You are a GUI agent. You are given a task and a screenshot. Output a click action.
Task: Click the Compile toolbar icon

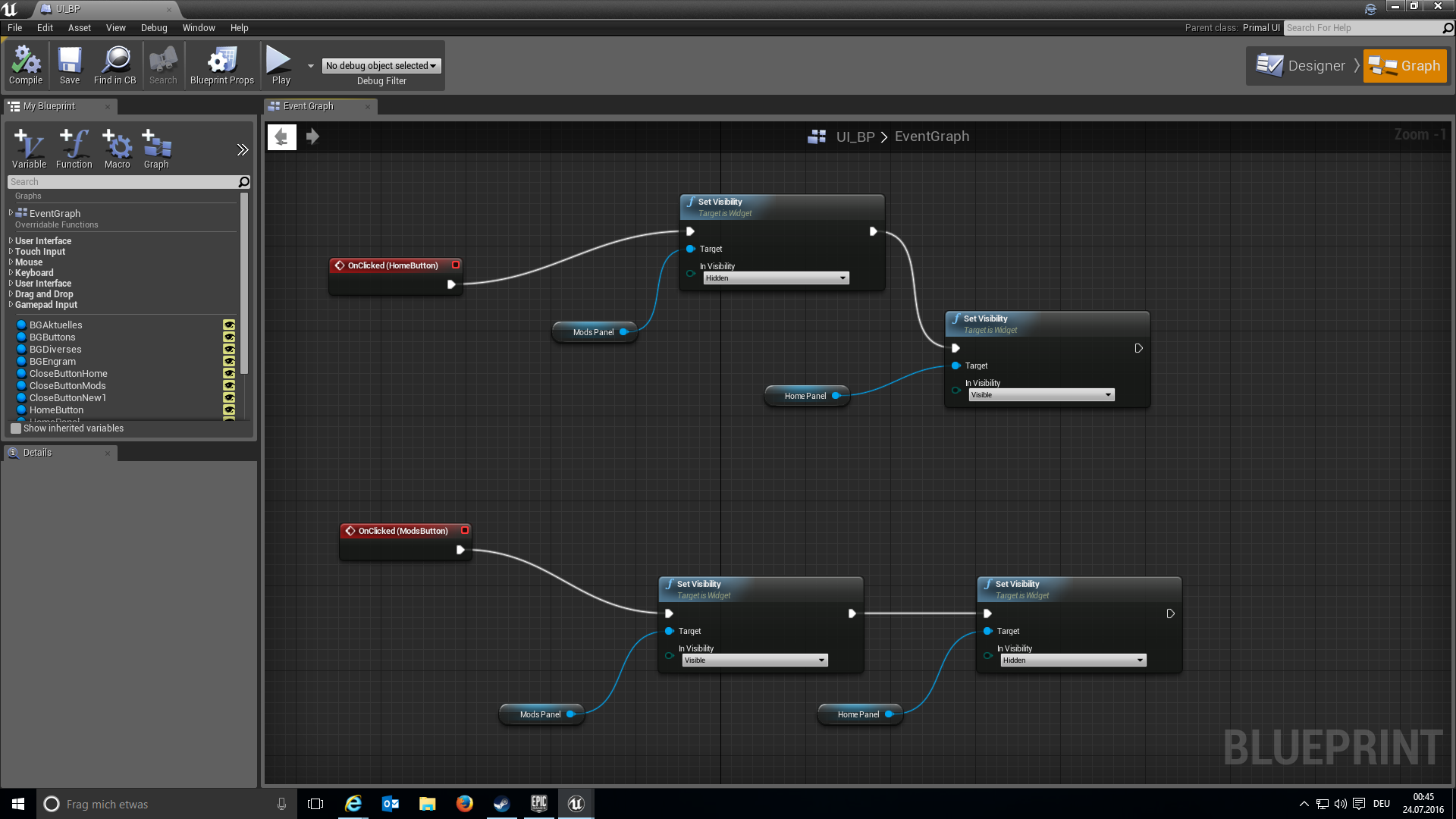pyautogui.click(x=26, y=65)
